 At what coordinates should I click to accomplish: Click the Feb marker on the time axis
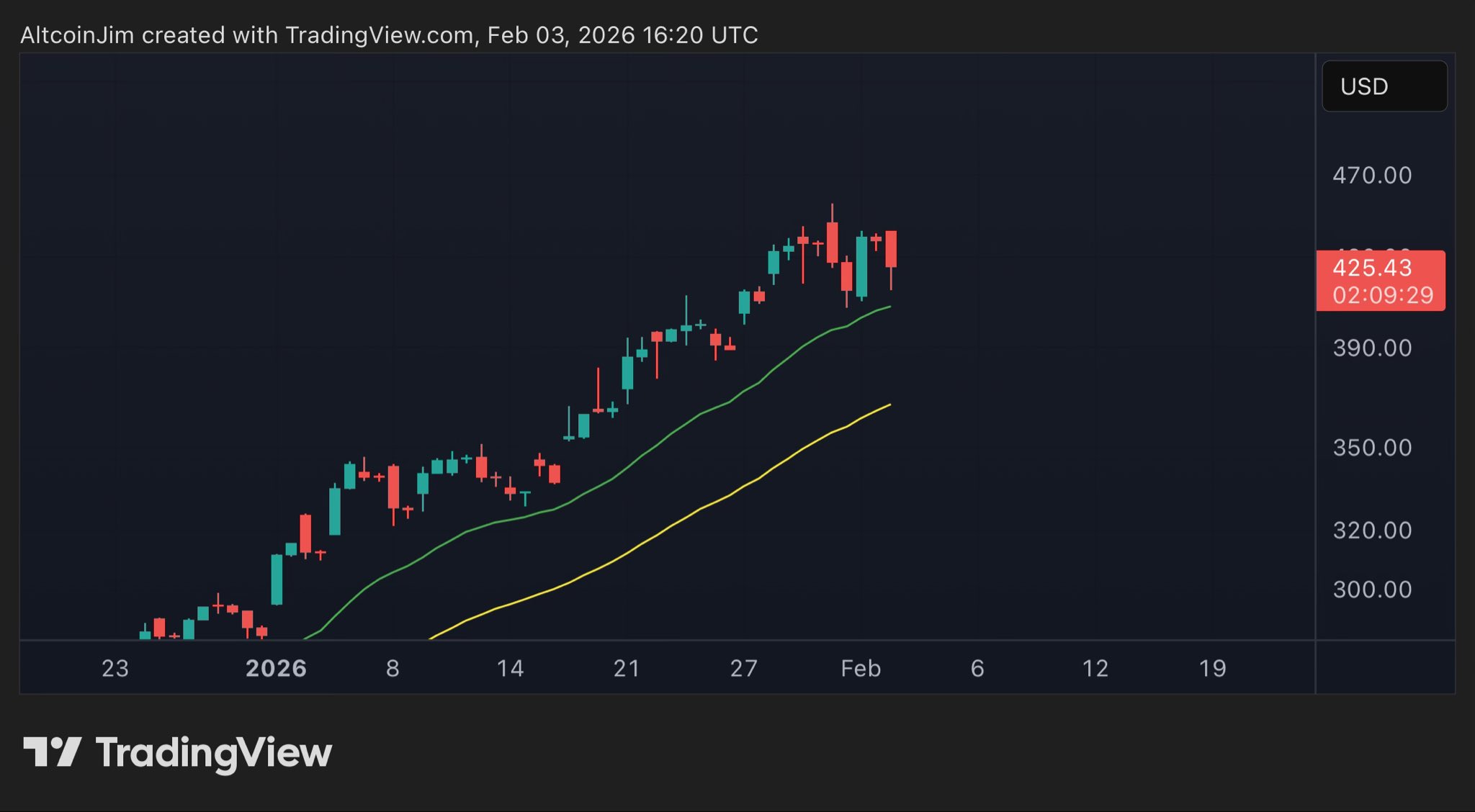point(861,668)
